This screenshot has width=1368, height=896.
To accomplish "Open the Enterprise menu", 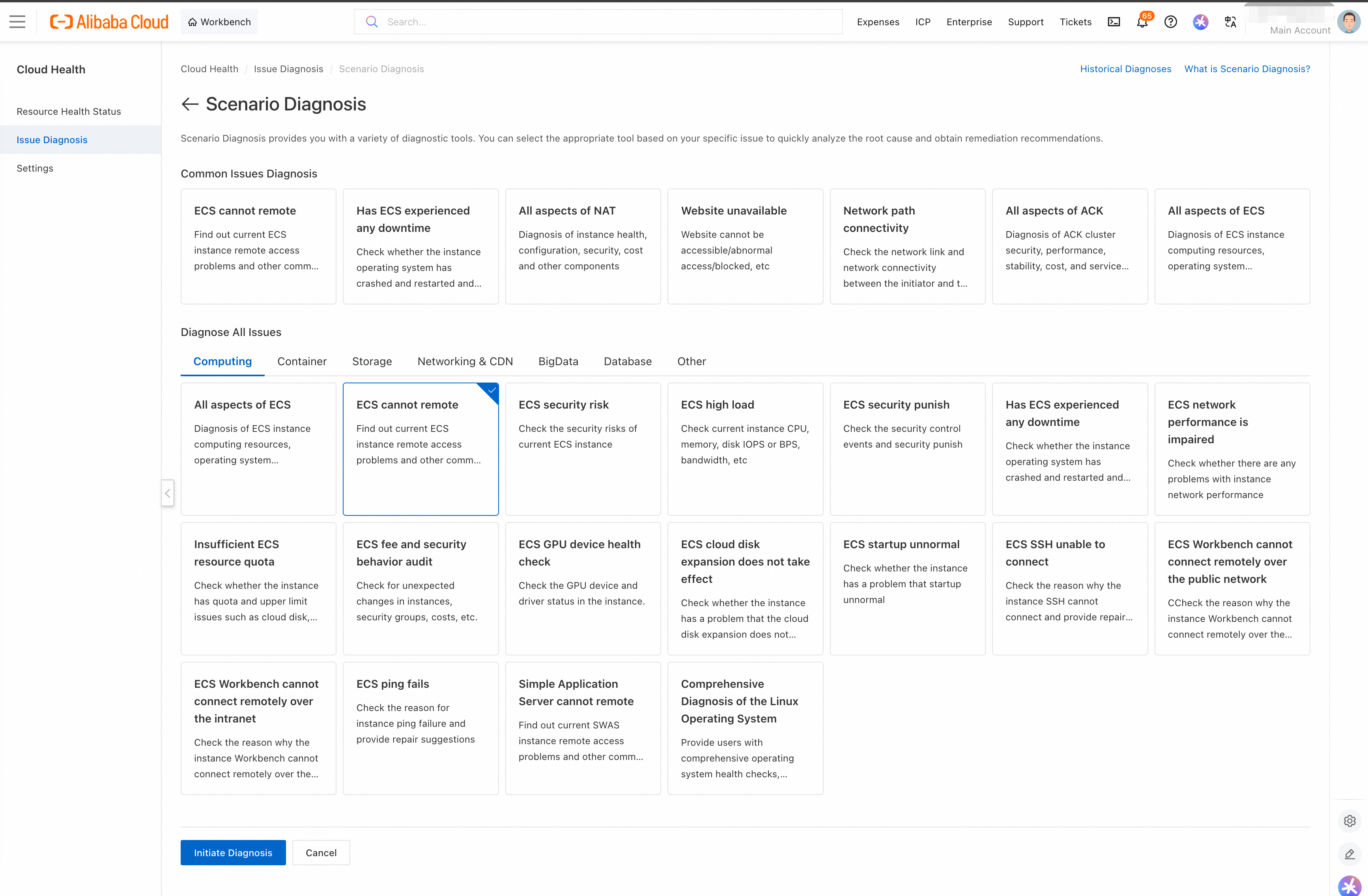I will [969, 22].
